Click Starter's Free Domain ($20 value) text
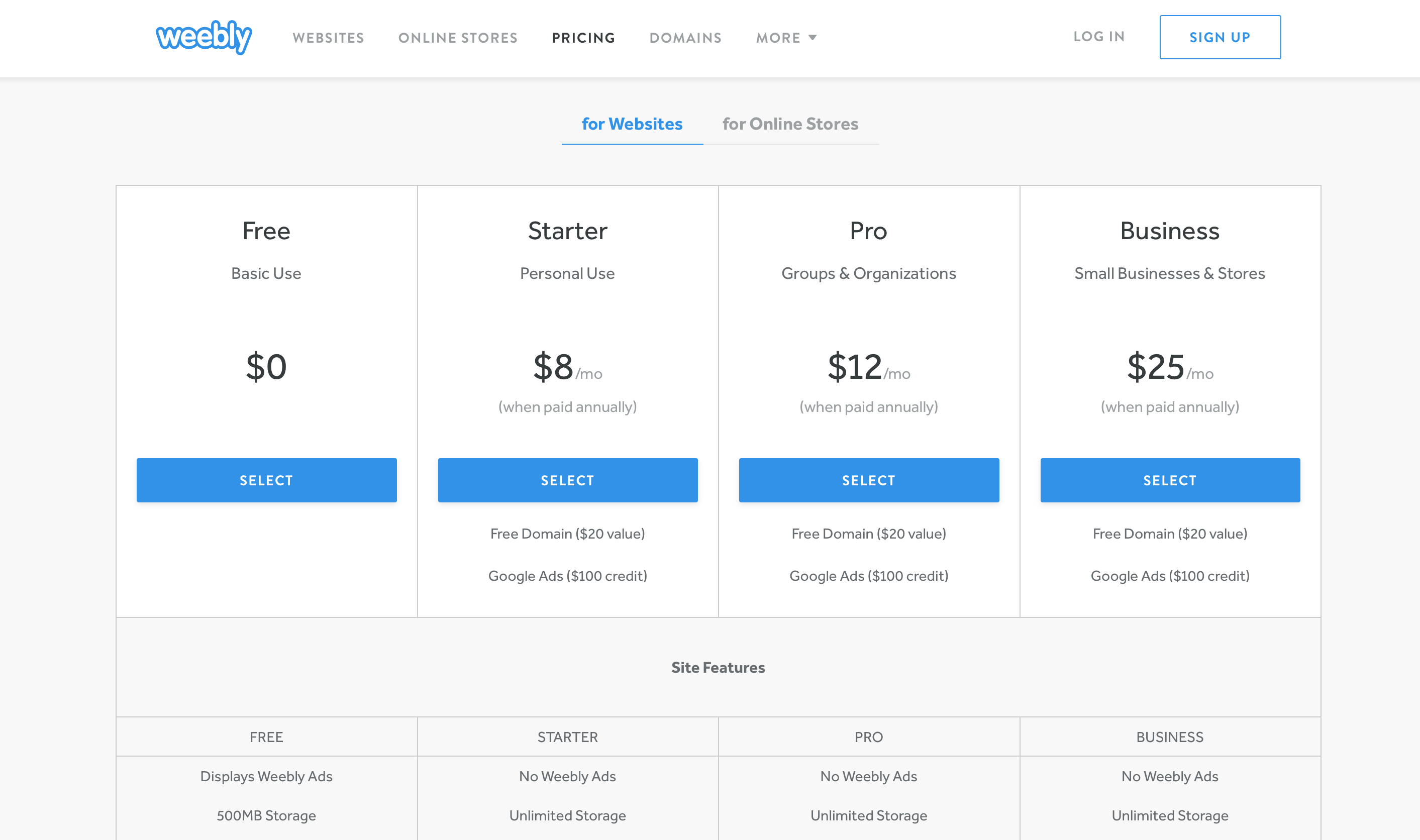The width and height of the screenshot is (1420, 840). (568, 534)
